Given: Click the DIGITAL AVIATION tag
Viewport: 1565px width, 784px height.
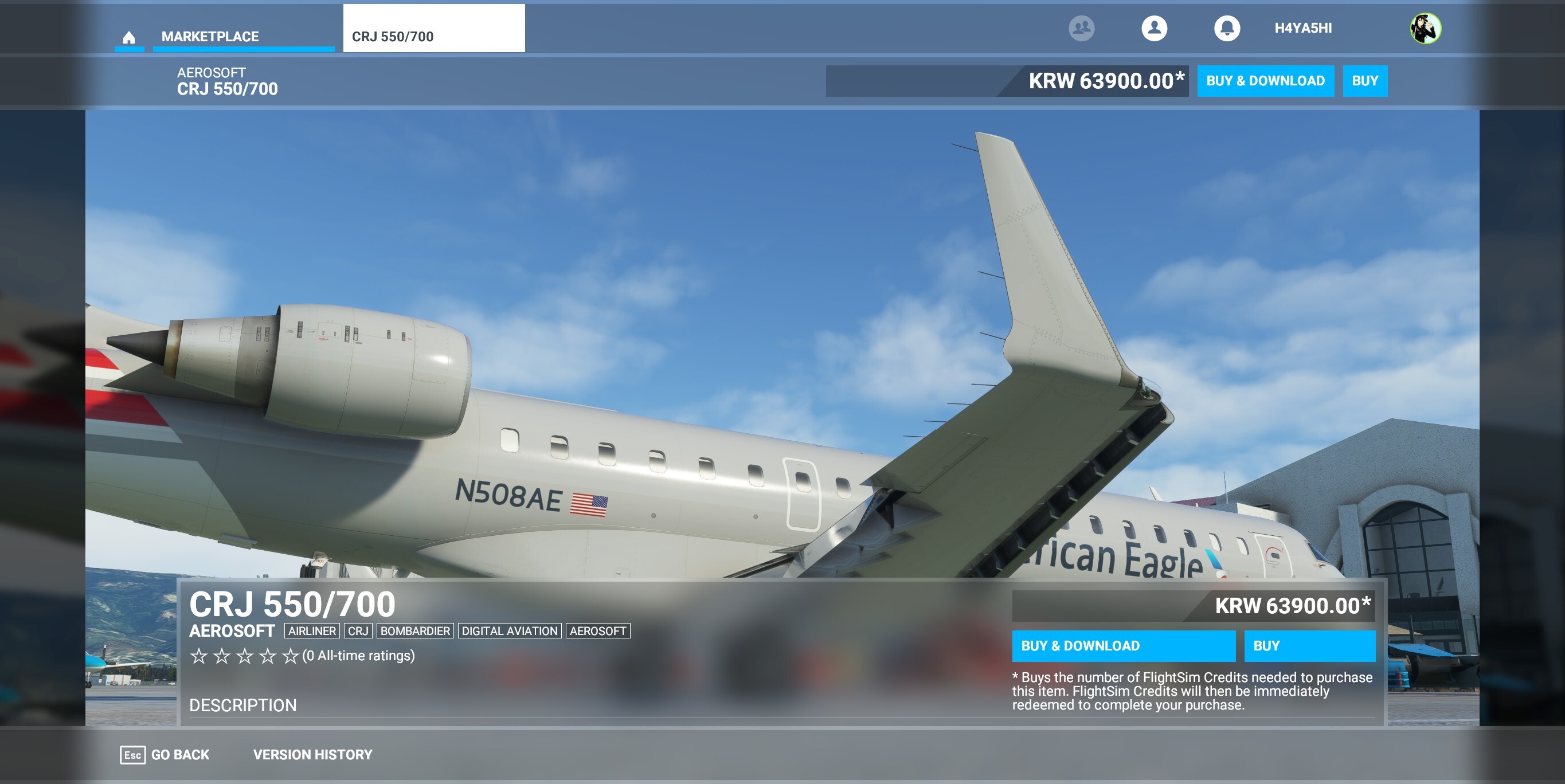Looking at the screenshot, I should tap(509, 631).
